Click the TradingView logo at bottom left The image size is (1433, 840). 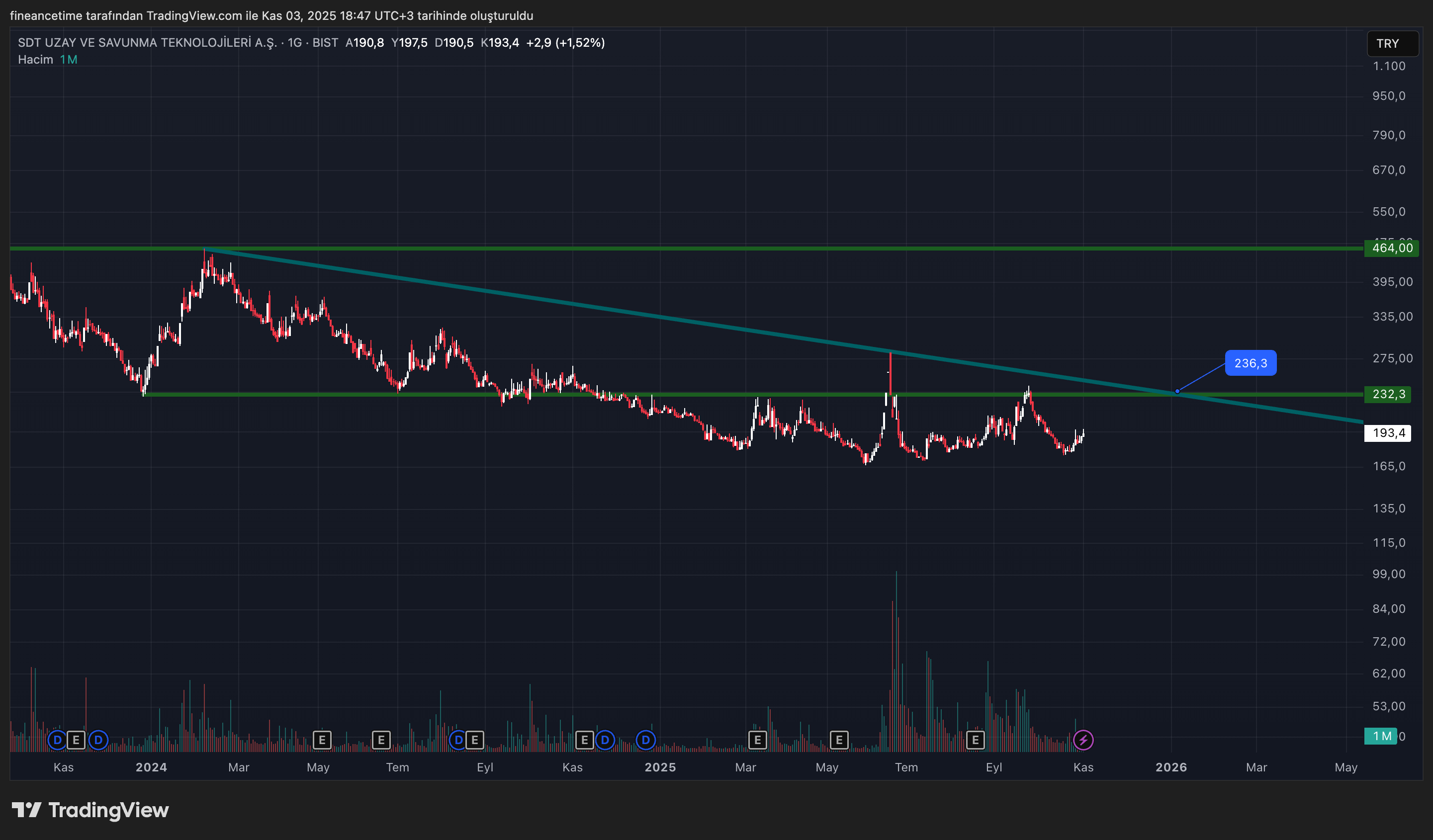coord(91,810)
